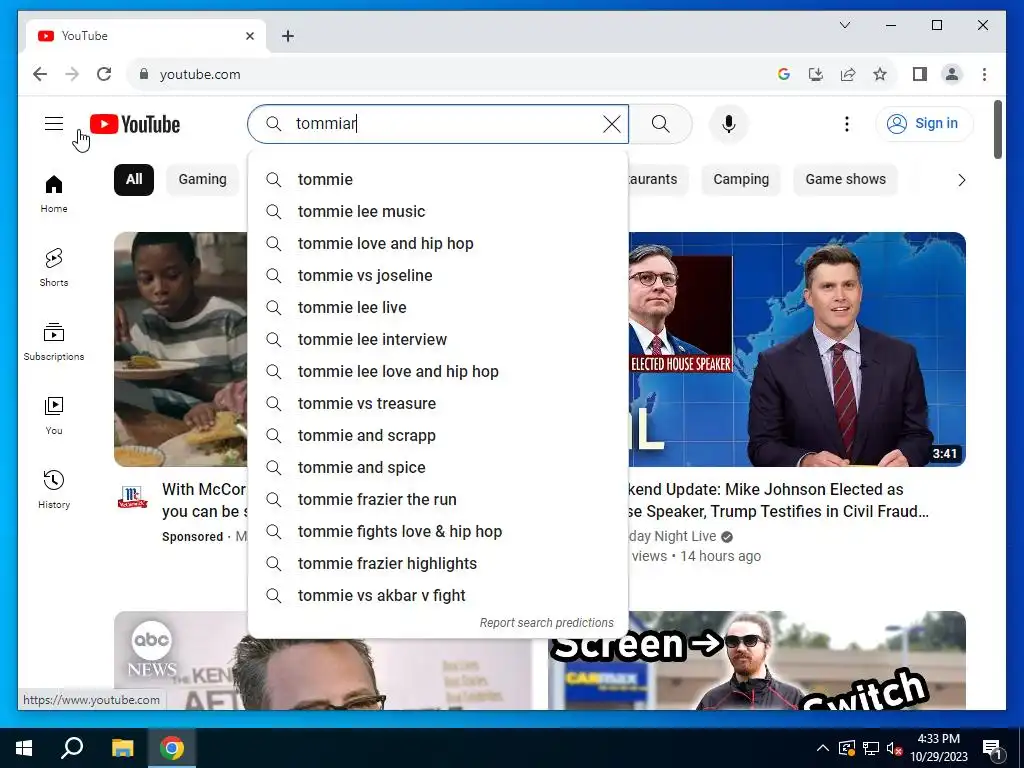The width and height of the screenshot is (1024, 768).
Task: Select the Game shows filter chip
Action: coord(845,180)
